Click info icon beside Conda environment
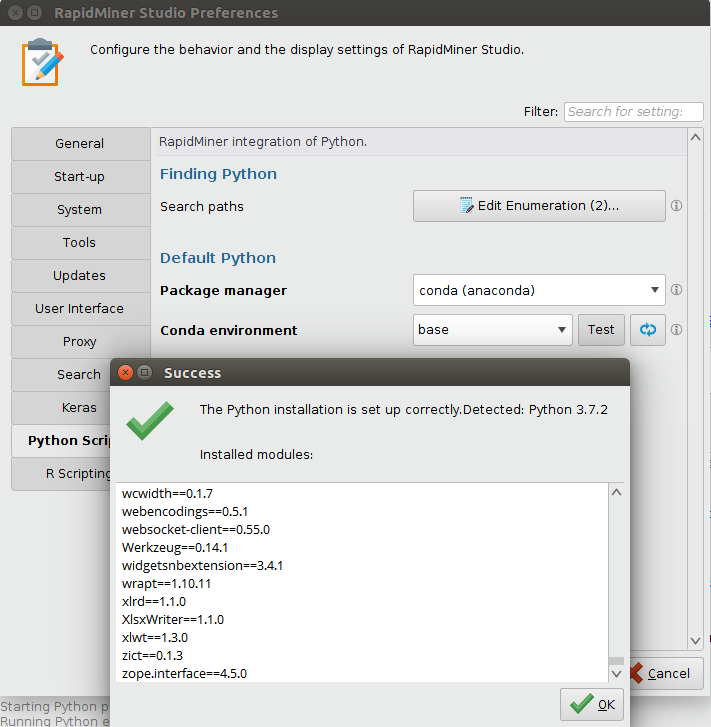The image size is (711, 727). pyautogui.click(x=676, y=330)
